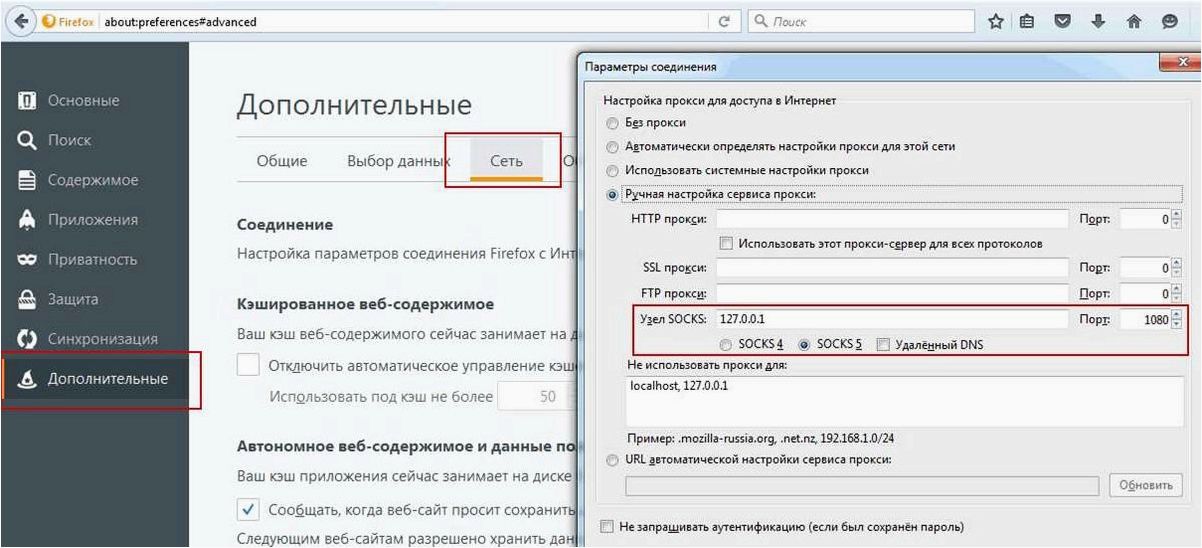
Task: Select Ручная настройка сервиса прокси option
Action: click(x=612, y=194)
